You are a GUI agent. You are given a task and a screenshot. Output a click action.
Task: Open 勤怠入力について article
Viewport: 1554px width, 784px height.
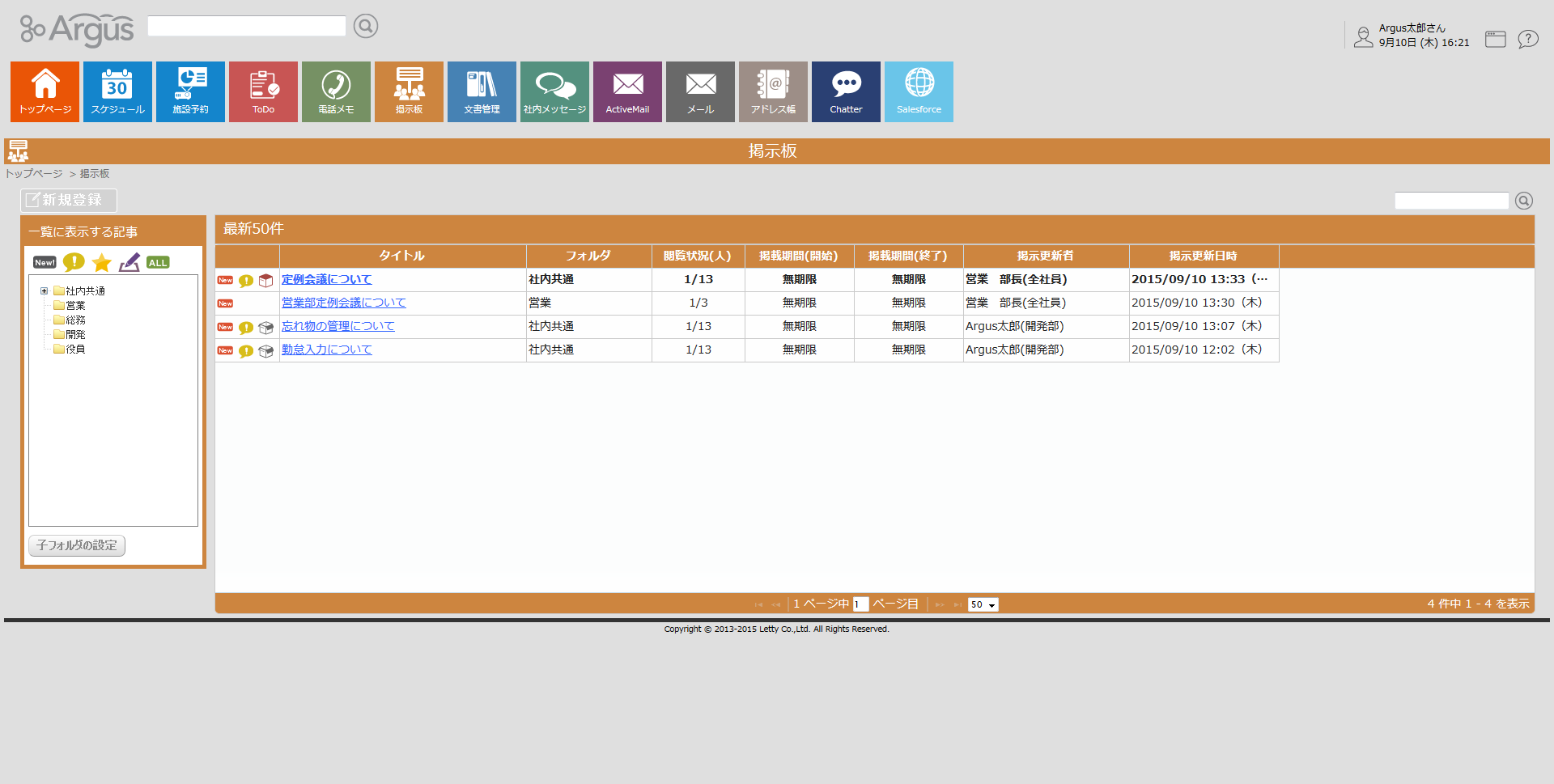click(326, 350)
